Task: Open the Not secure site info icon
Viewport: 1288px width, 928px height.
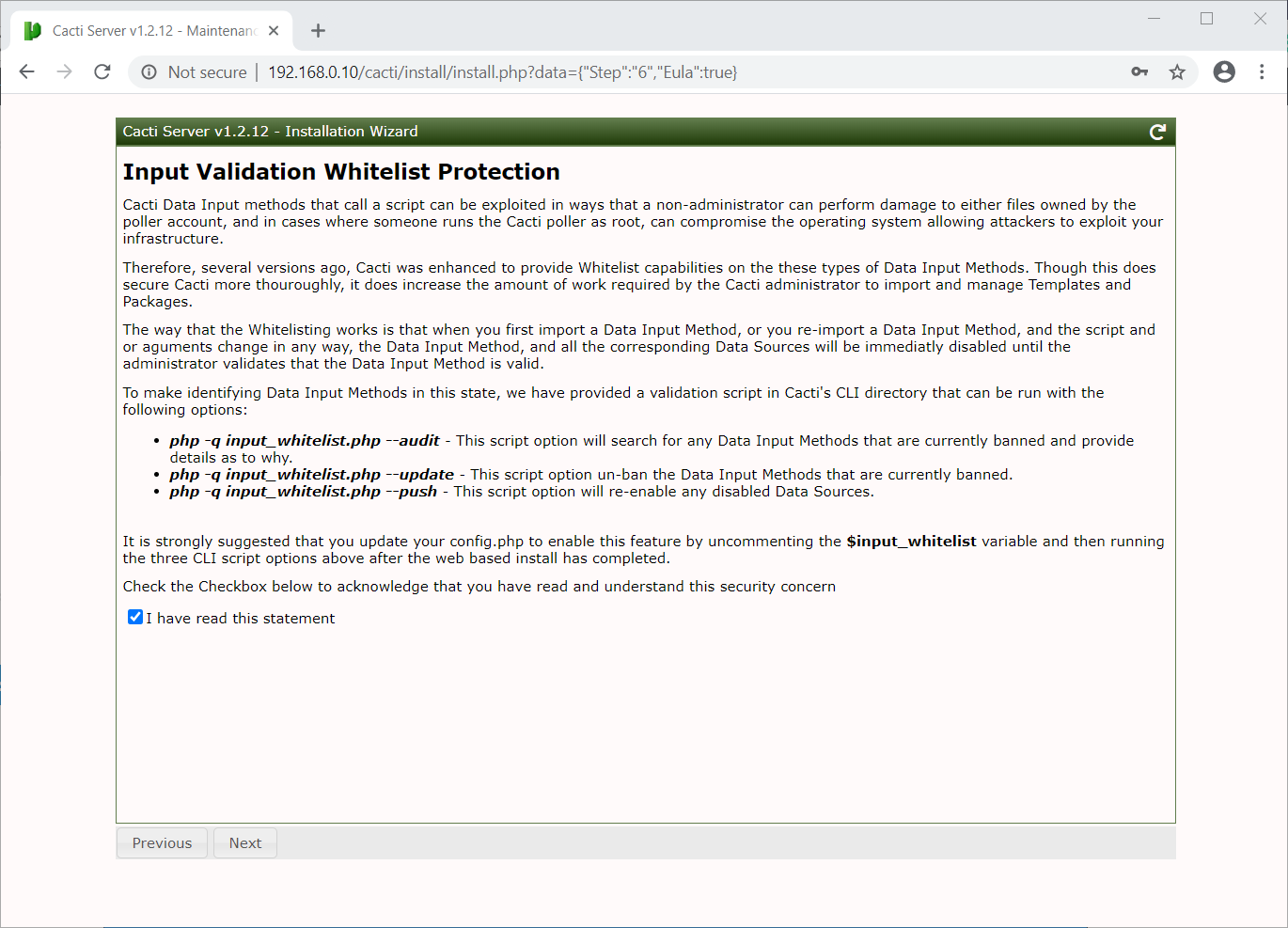Action: pos(149,71)
